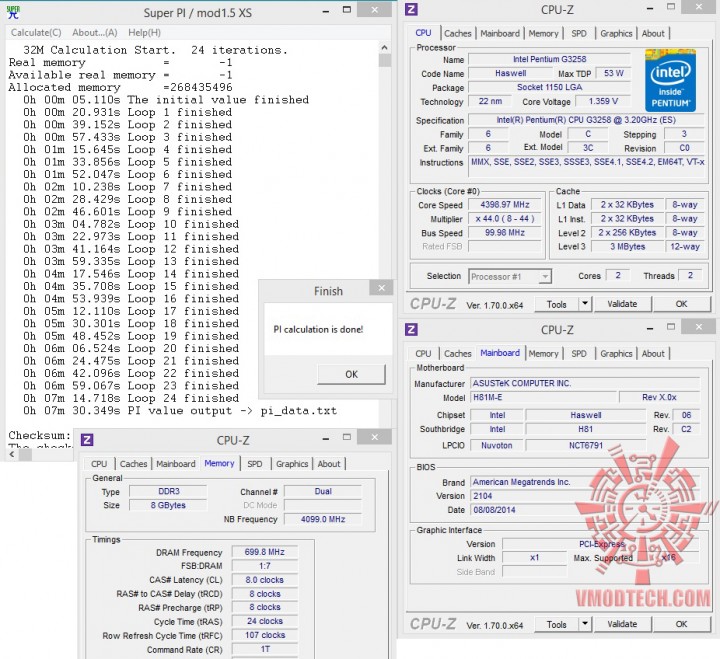Click the motherboard model H81M-E field
The height and width of the screenshot is (659, 720).
pyautogui.click(x=544, y=397)
